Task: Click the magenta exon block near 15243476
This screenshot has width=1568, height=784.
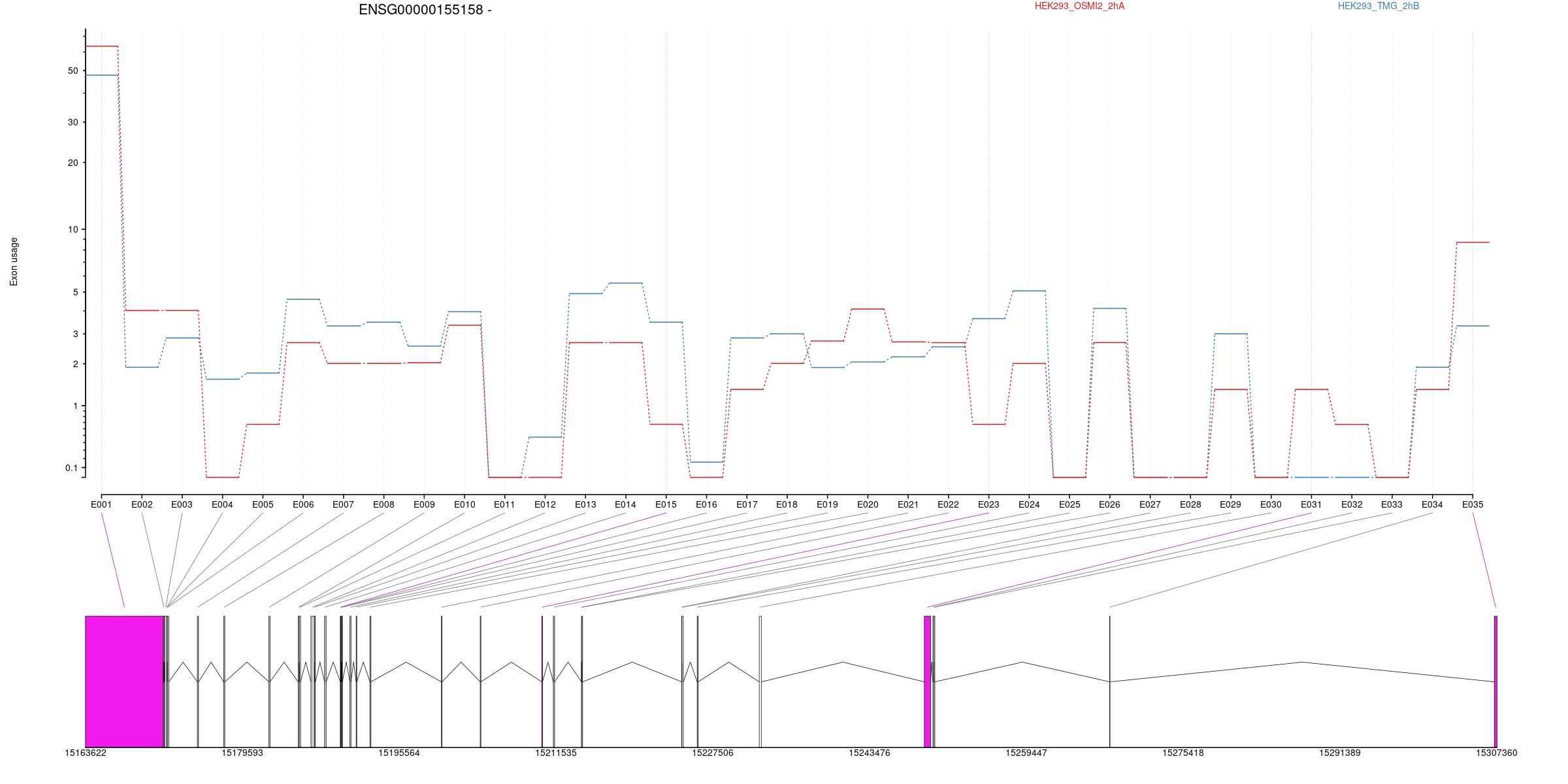Action: coord(927,681)
